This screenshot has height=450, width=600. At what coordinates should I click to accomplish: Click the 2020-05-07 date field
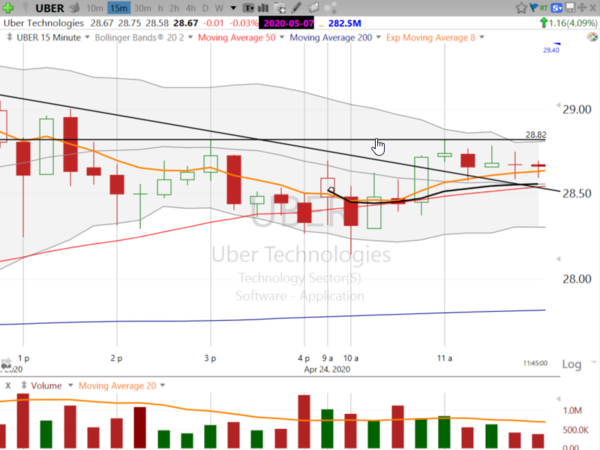(x=288, y=23)
